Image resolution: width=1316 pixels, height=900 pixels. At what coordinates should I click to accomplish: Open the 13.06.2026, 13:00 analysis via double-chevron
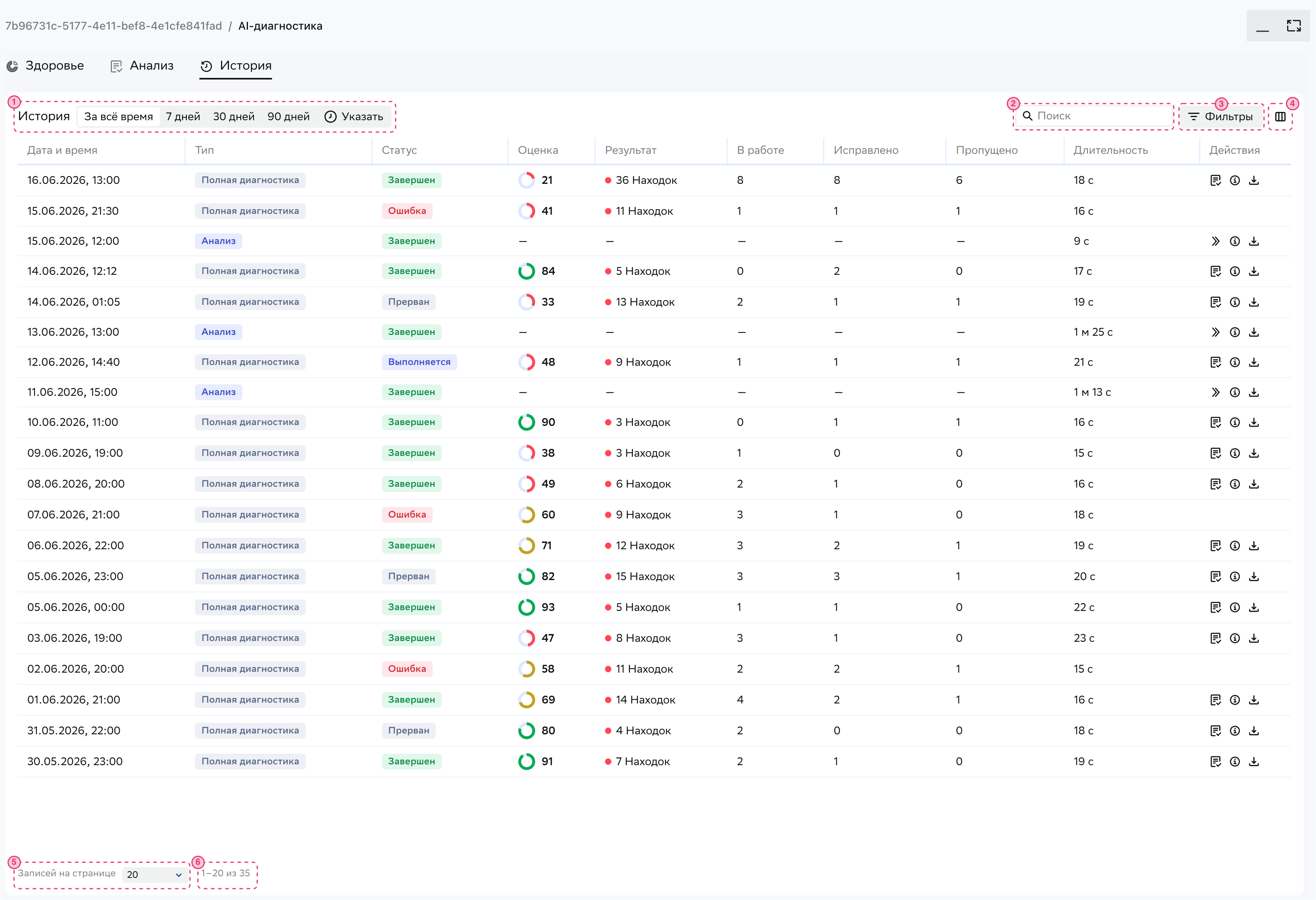pyautogui.click(x=1215, y=332)
